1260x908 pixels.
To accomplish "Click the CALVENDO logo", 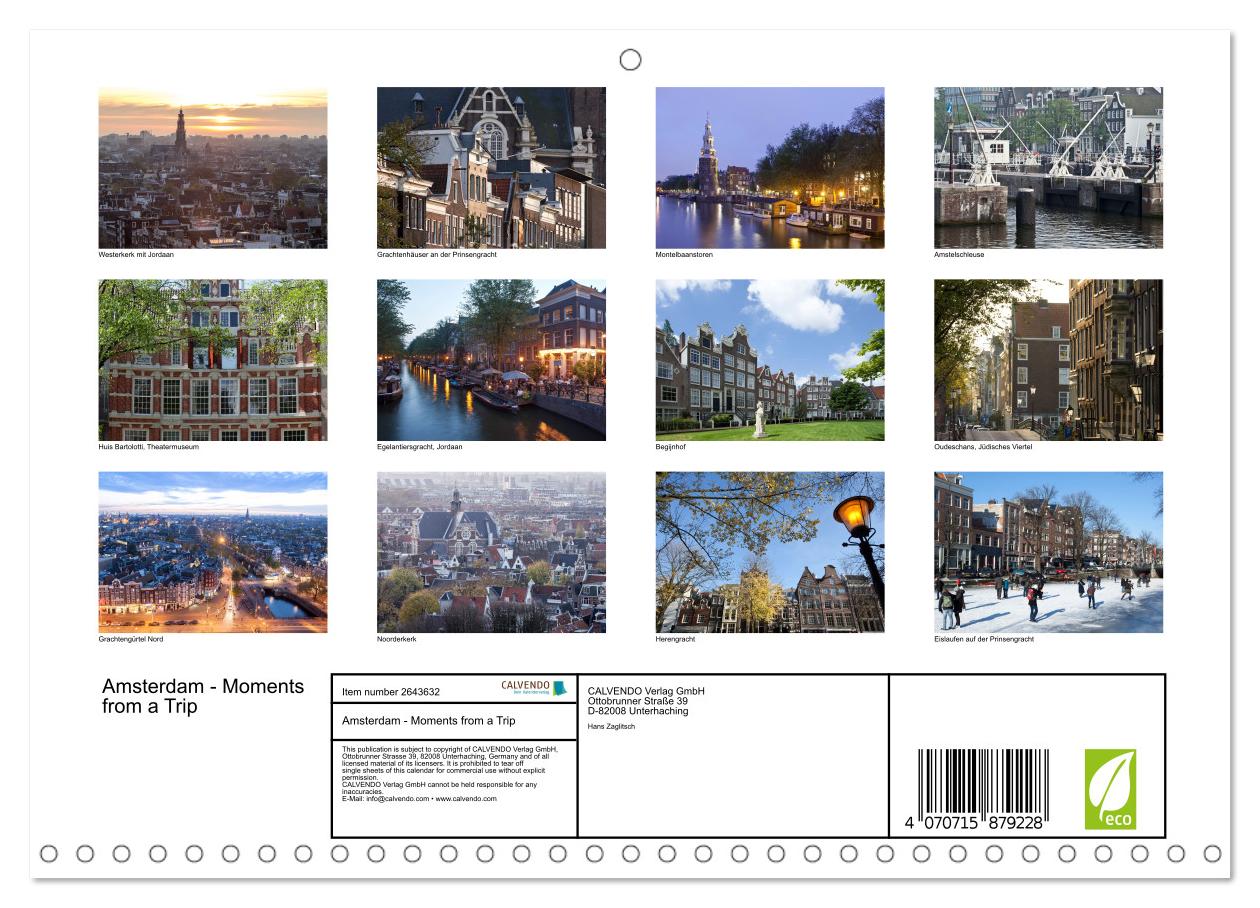I will [533, 688].
